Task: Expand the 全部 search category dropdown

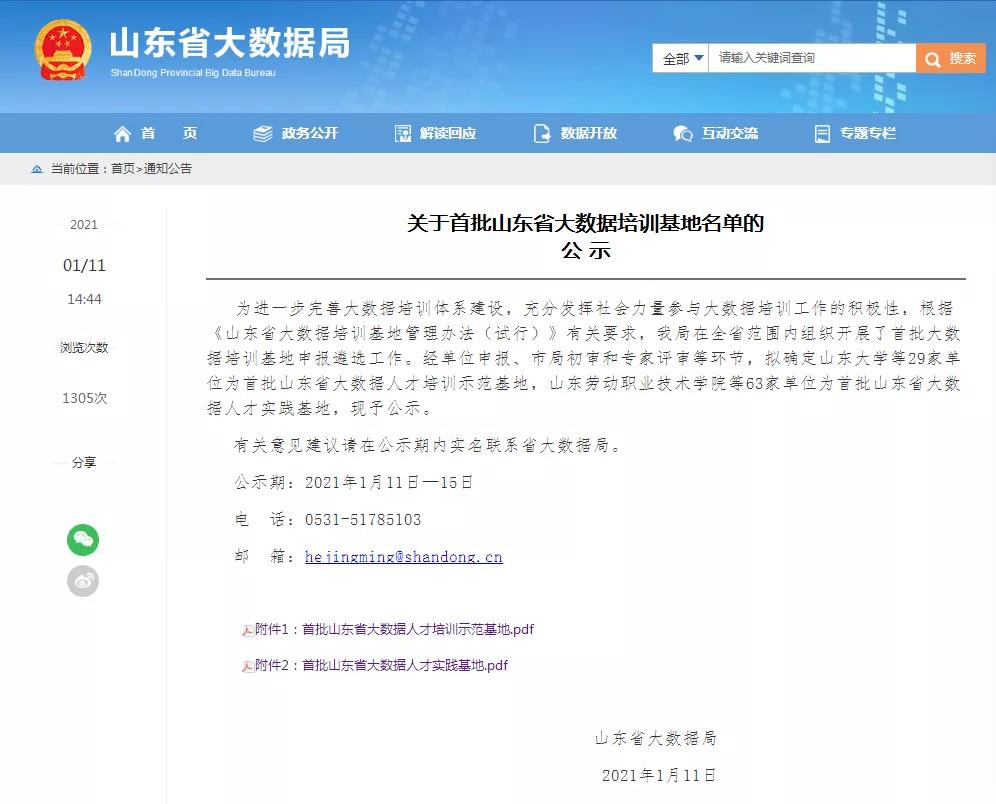Action: point(680,58)
